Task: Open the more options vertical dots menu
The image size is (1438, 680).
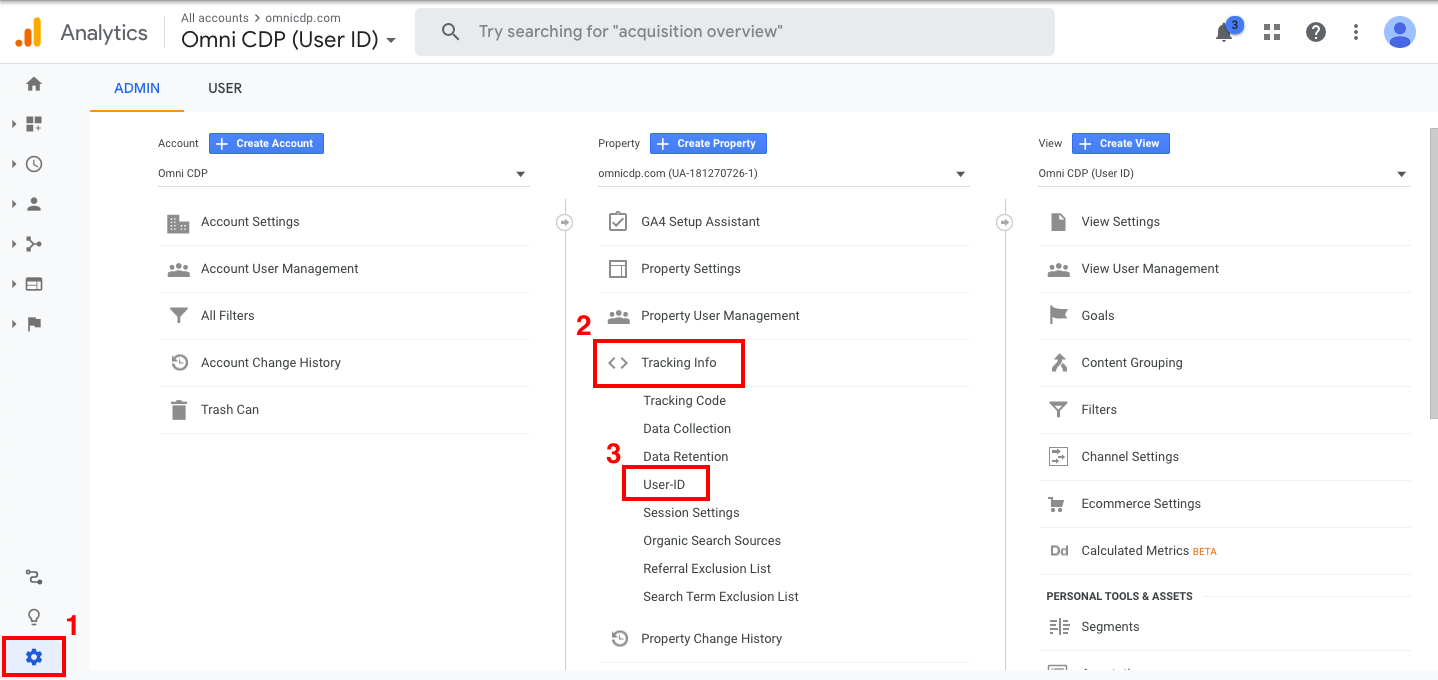Action: [1356, 33]
